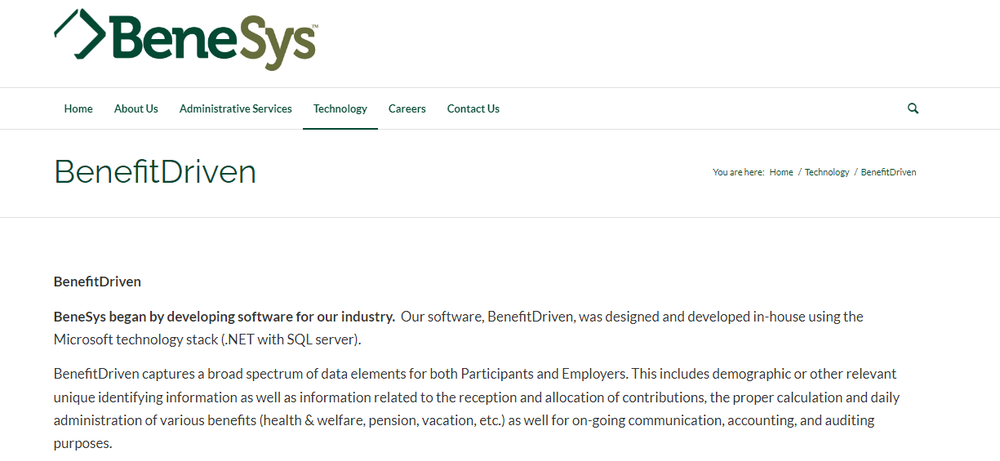Click the BeneSys logo arrow emblem
Image resolution: width=1000 pixels, height=461 pixels.
pos(80,33)
